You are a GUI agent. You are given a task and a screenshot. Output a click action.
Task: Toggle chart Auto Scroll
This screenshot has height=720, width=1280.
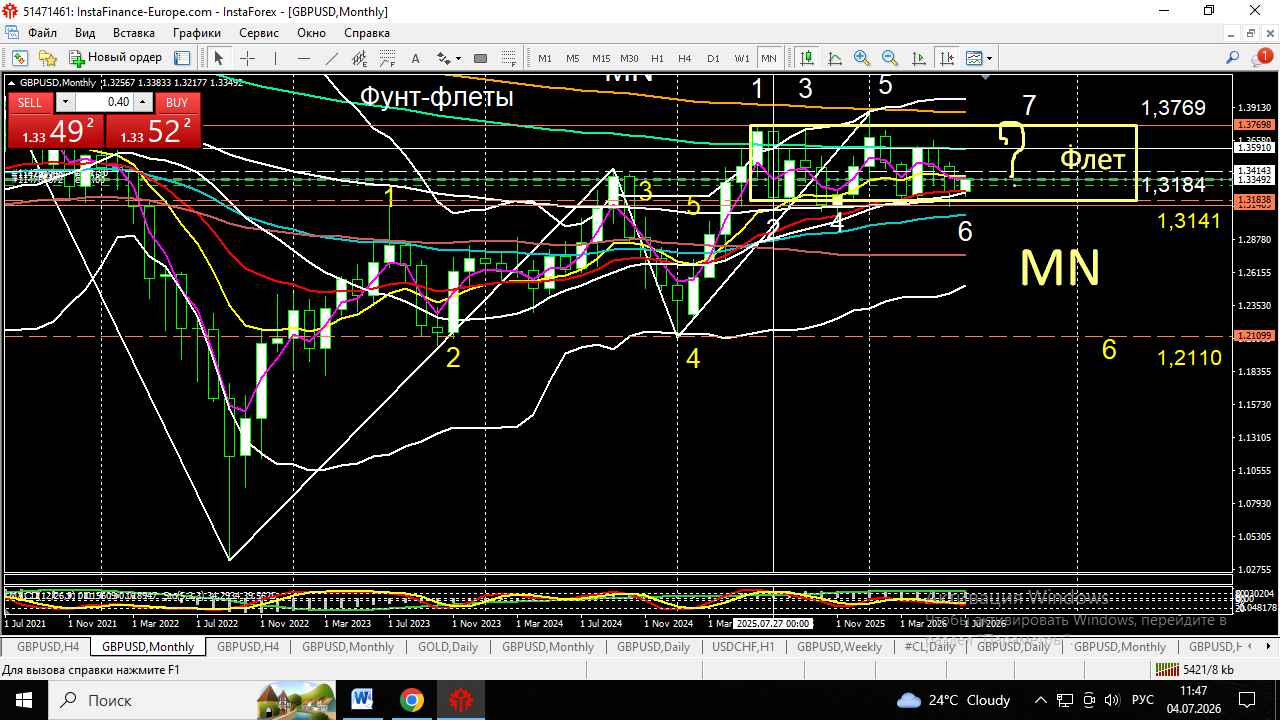tap(918, 58)
